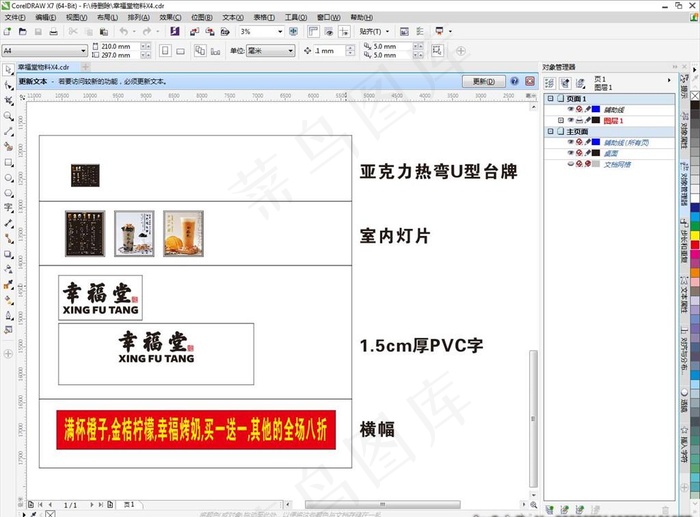Open the 位图(B) menu

click(202, 17)
